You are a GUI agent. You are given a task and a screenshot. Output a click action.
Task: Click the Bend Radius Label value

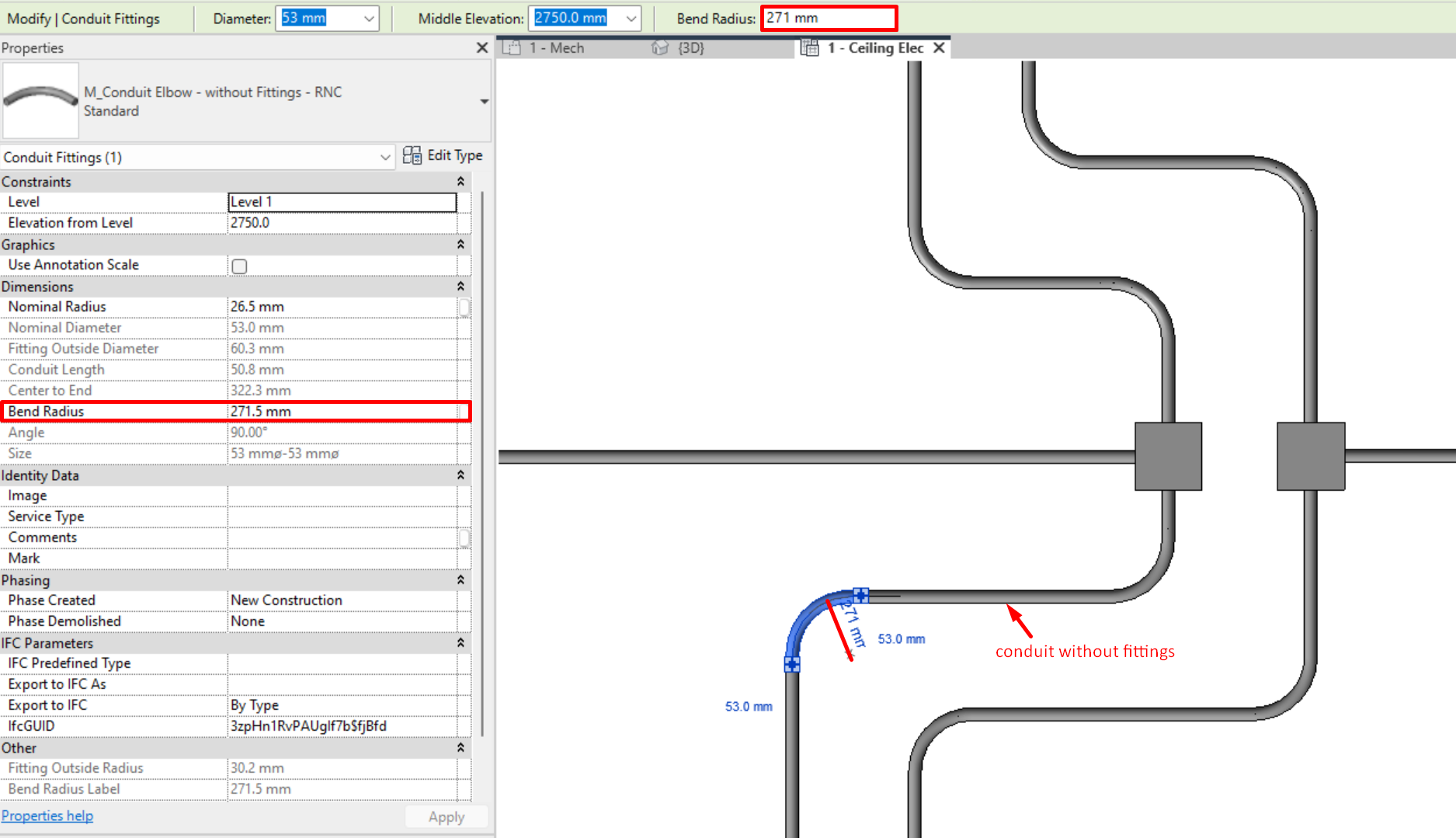tap(342, 789)
